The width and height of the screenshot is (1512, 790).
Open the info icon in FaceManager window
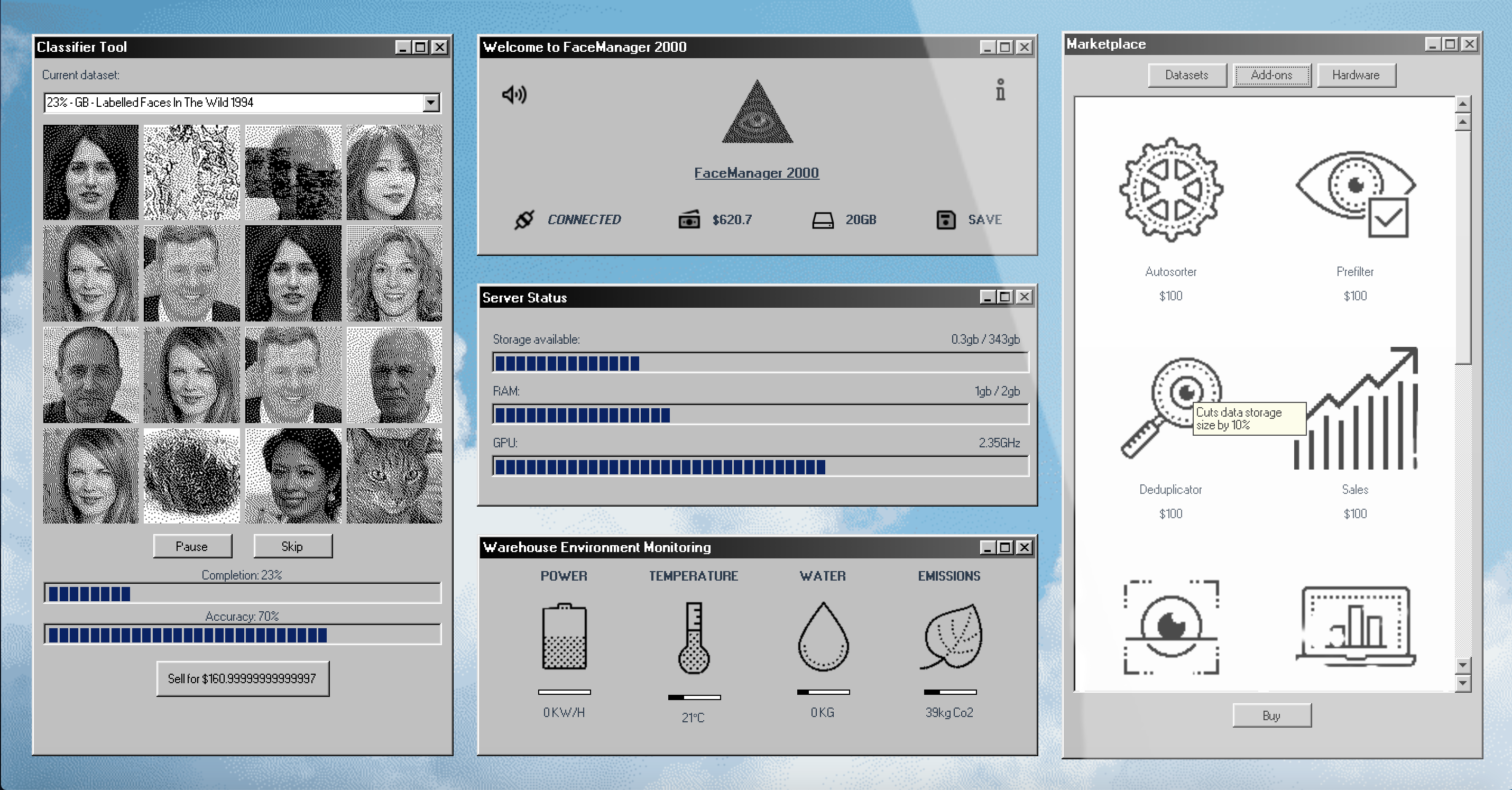click(x=1000, y=90)
